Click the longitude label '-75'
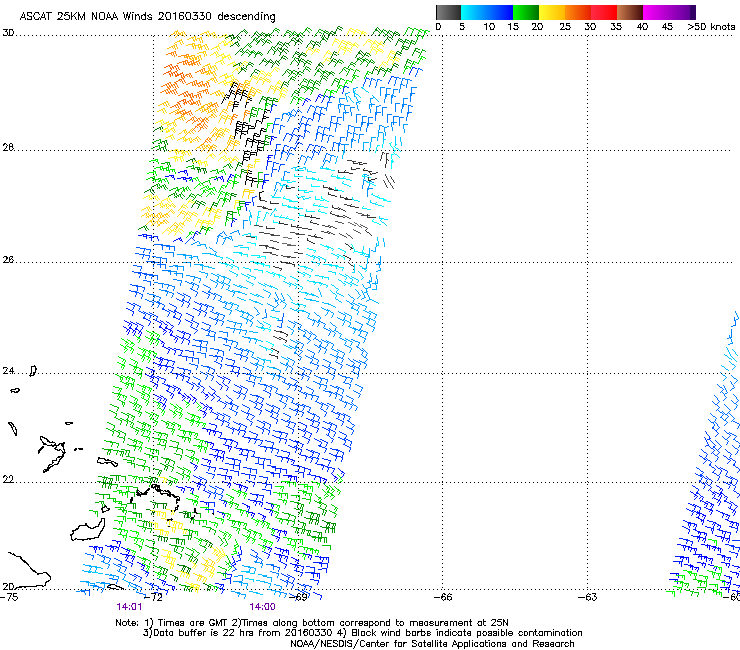740x650 pixels. pos(9,597)
